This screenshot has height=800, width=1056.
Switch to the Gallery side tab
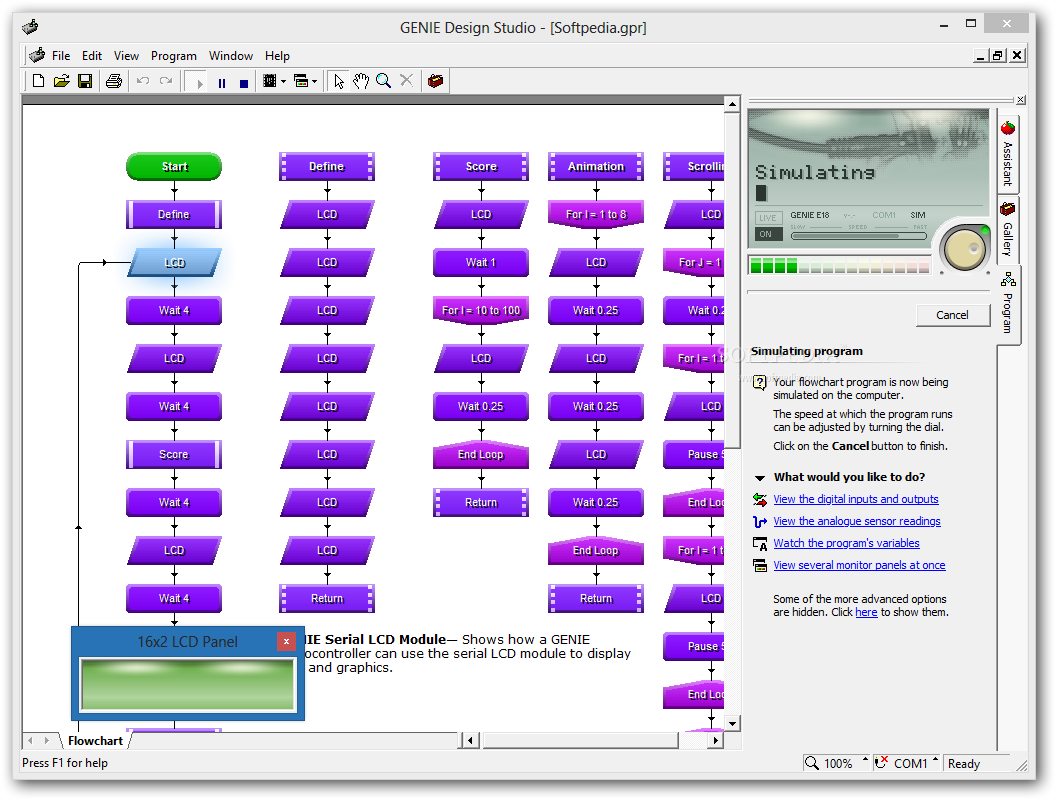(x=1008, y=230)
